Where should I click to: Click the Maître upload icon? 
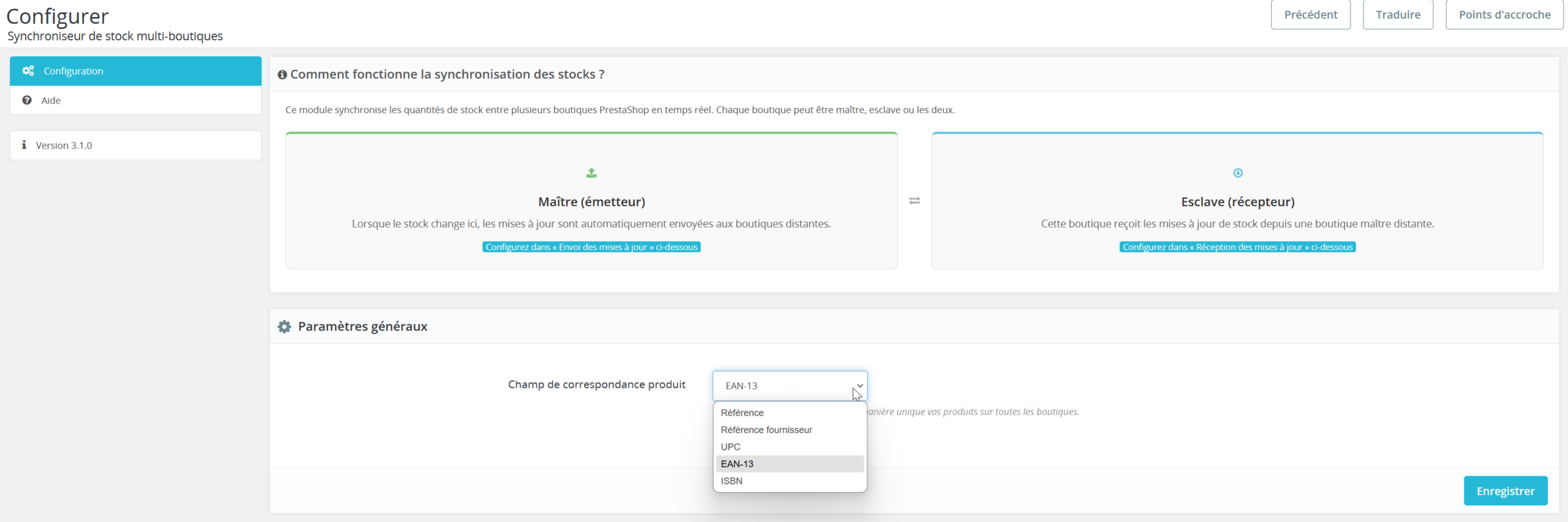(x=592, y=173)
